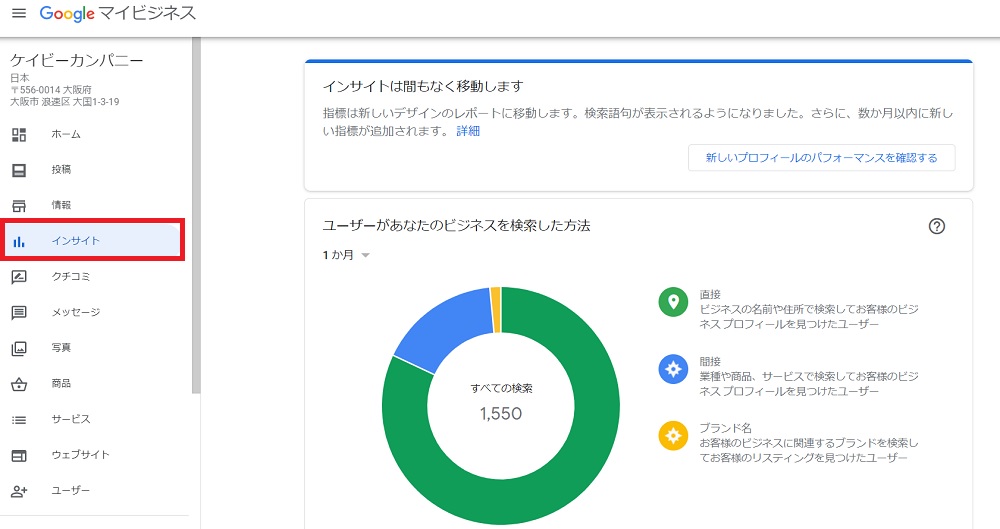Viewport: 1000px width, 529px height.
Task: Click the 投稿 posts icon
Action: point(19,170)
